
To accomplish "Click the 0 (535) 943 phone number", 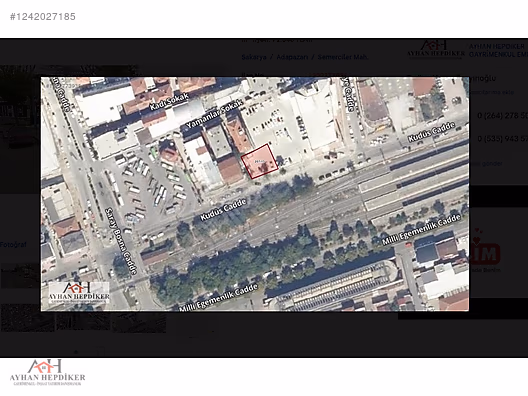I will 502,139.
